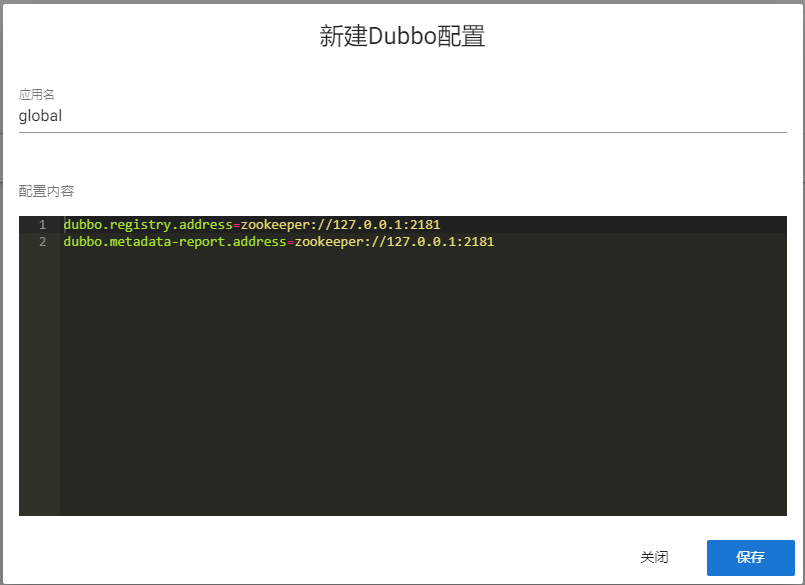
Task: Click the 关闭 (Close) button
Action: tap(654, 557)
